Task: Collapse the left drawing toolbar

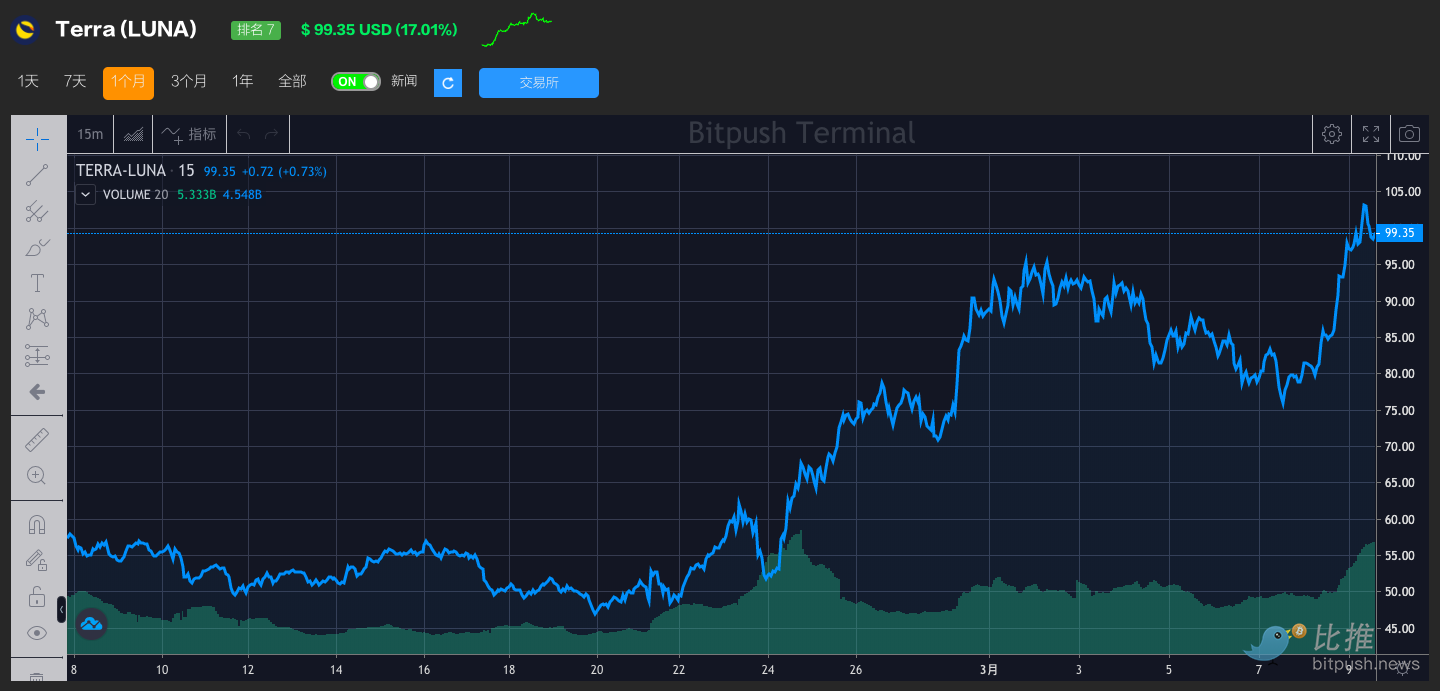Action: tap(61, 609)
